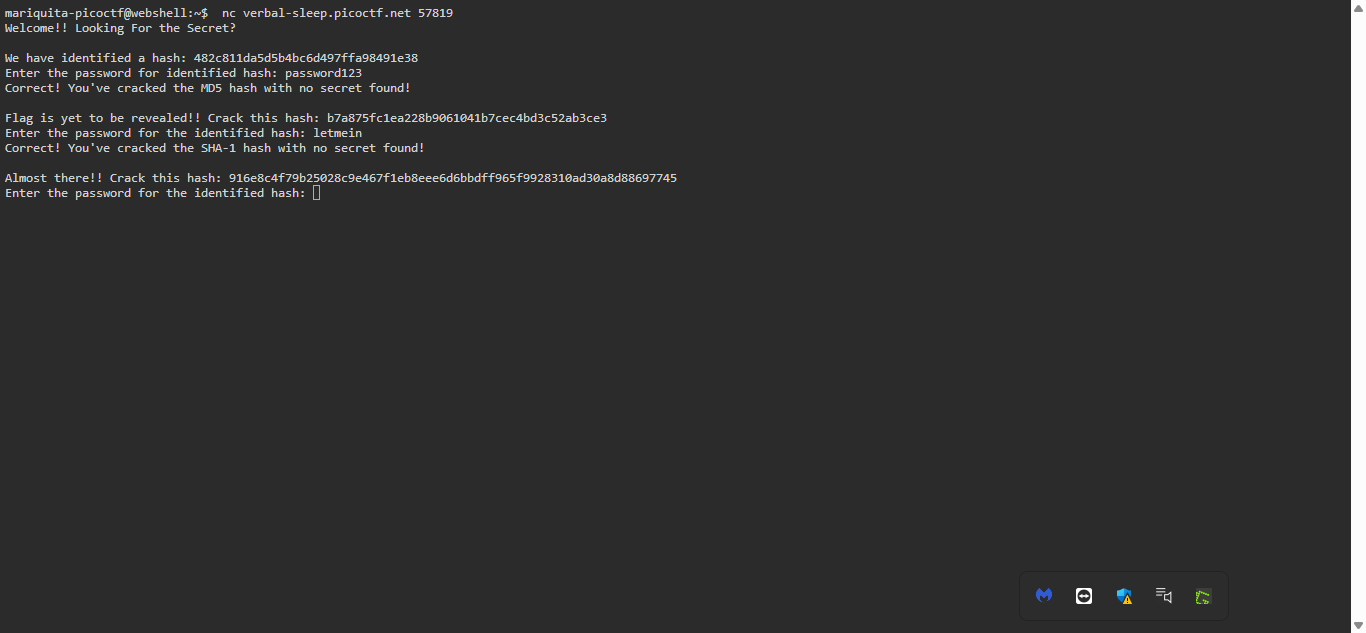Click the "cracked the SHA-1 hash" message
Image resolution: width=1366 pixels, height=633 pixels.
pyautogui.click(x=215, y=148)
